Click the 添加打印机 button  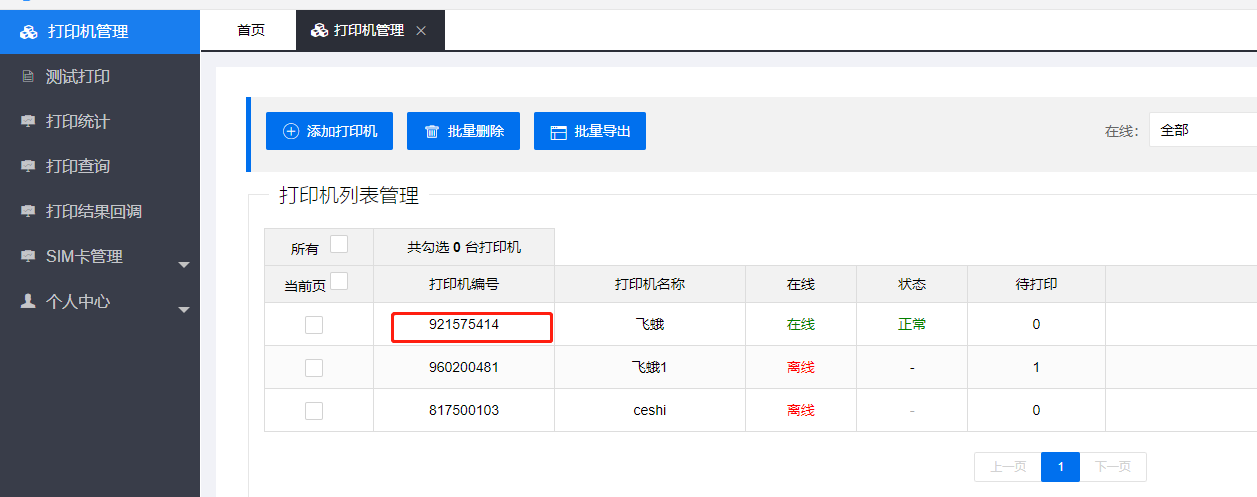329,131
